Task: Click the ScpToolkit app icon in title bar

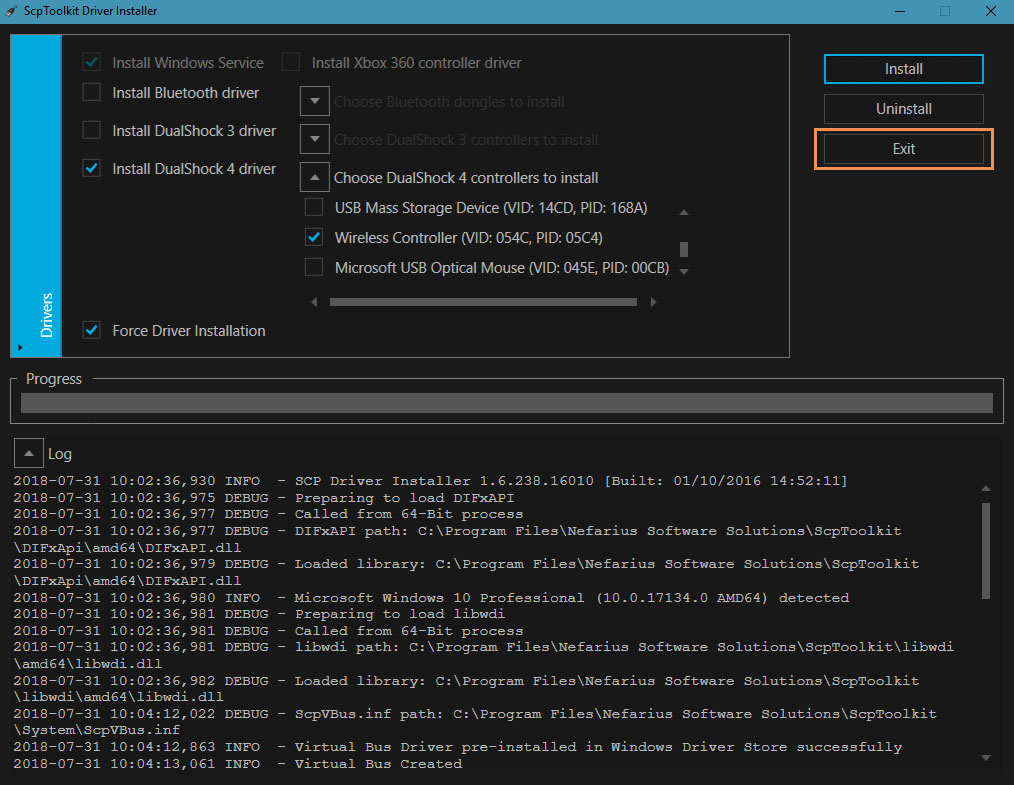Action: tap(12, 11)
